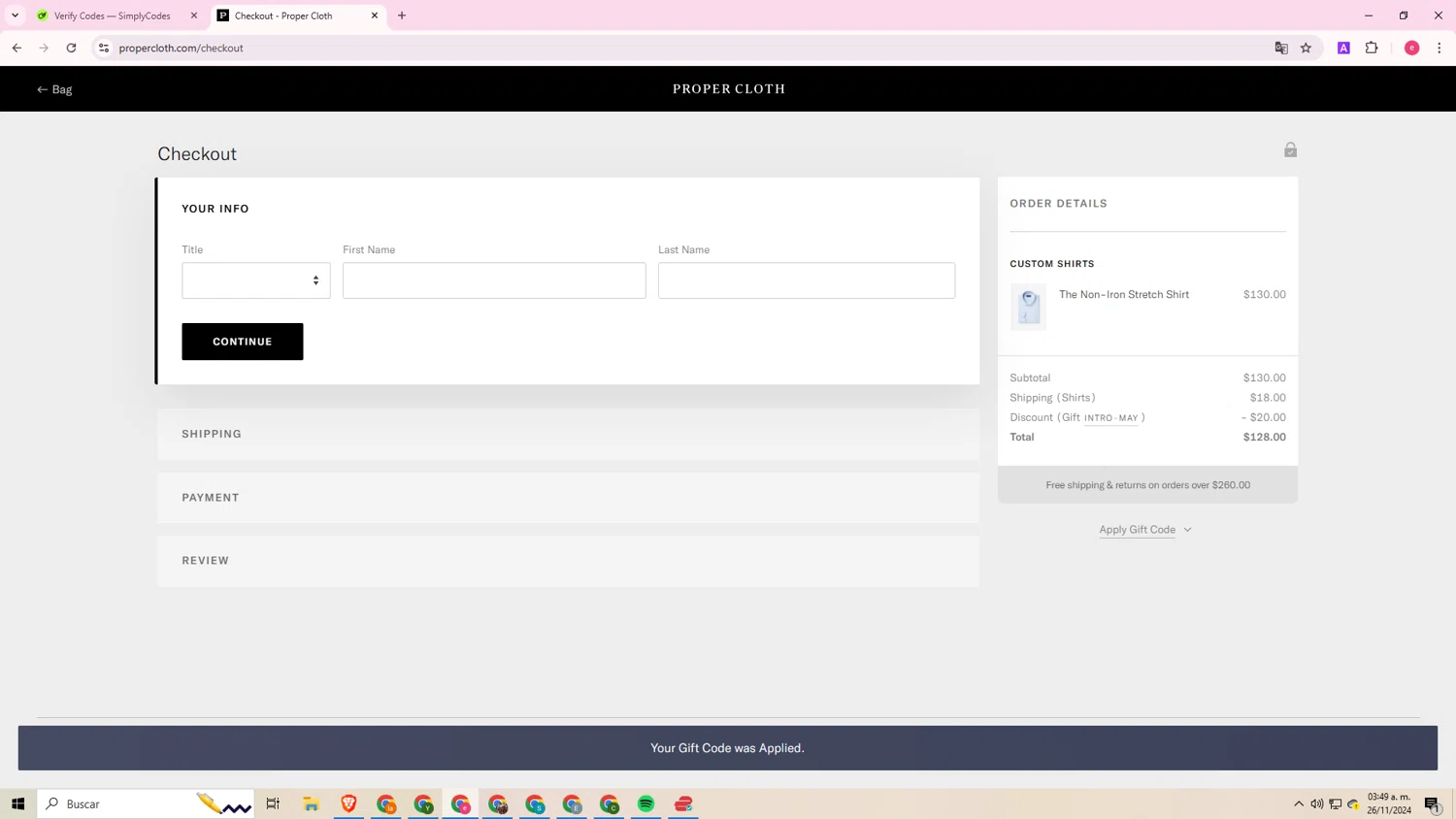Click the free shipping notice

click(x=1148, y=485)
